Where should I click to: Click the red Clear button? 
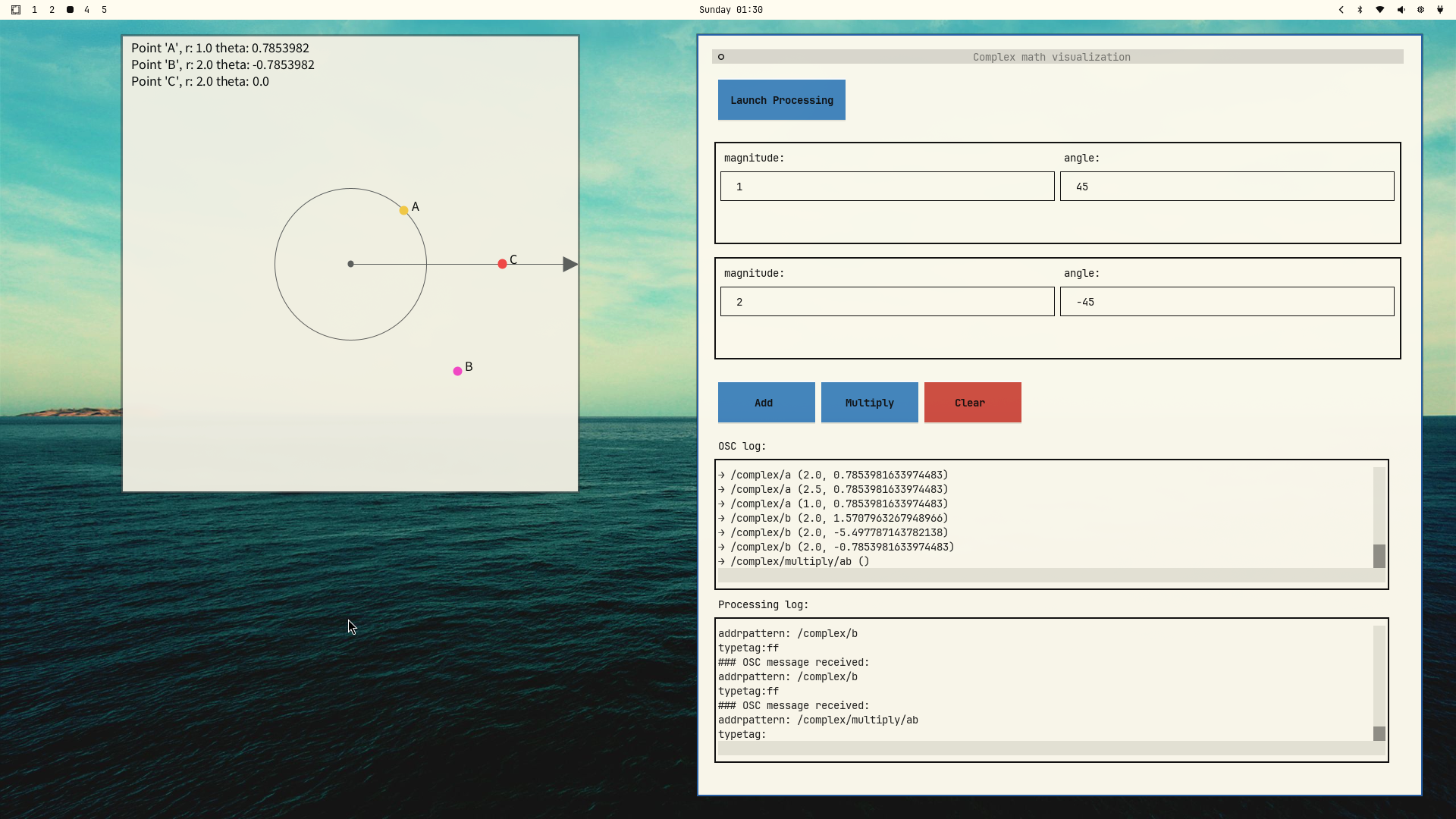pyautogui.click(x=972, y=403)
